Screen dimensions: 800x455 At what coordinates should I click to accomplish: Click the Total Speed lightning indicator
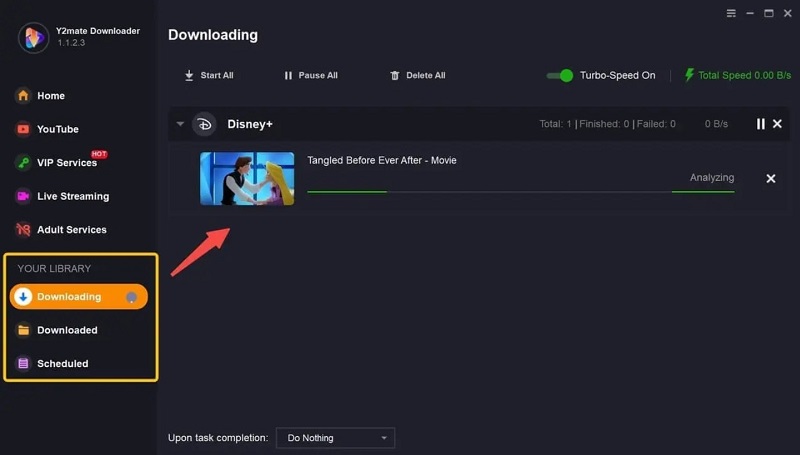(x=689, y=75)
